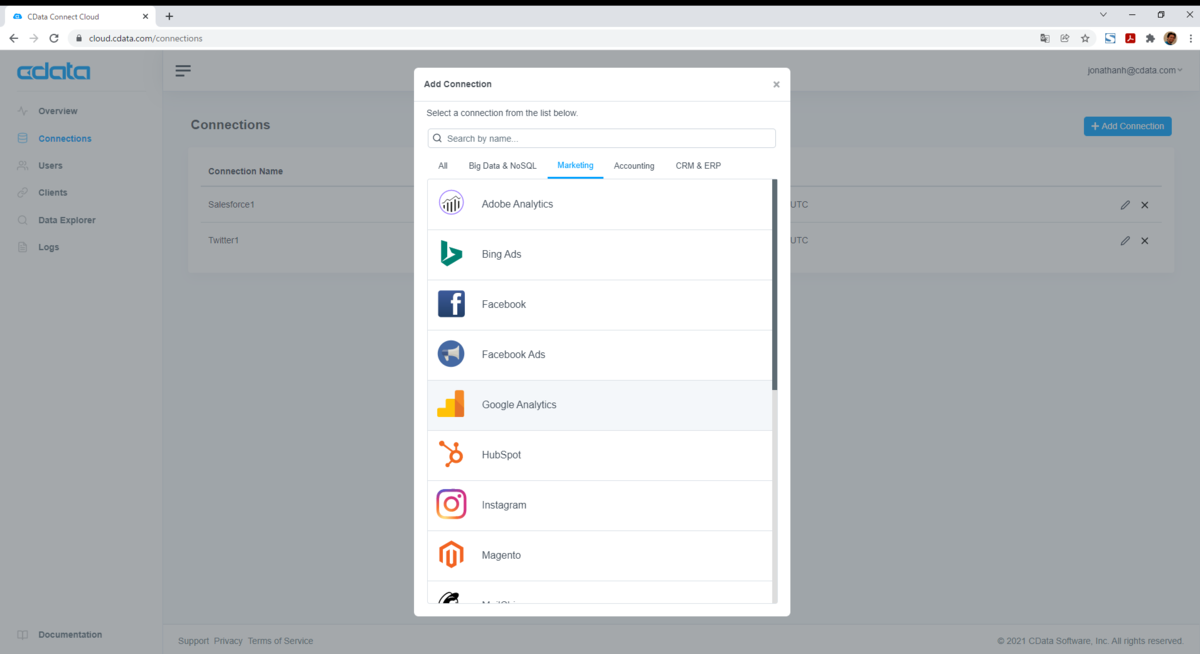Click the Twitter1 connection name
This screenshot has height=654, width=1200.
click(224, 240)
